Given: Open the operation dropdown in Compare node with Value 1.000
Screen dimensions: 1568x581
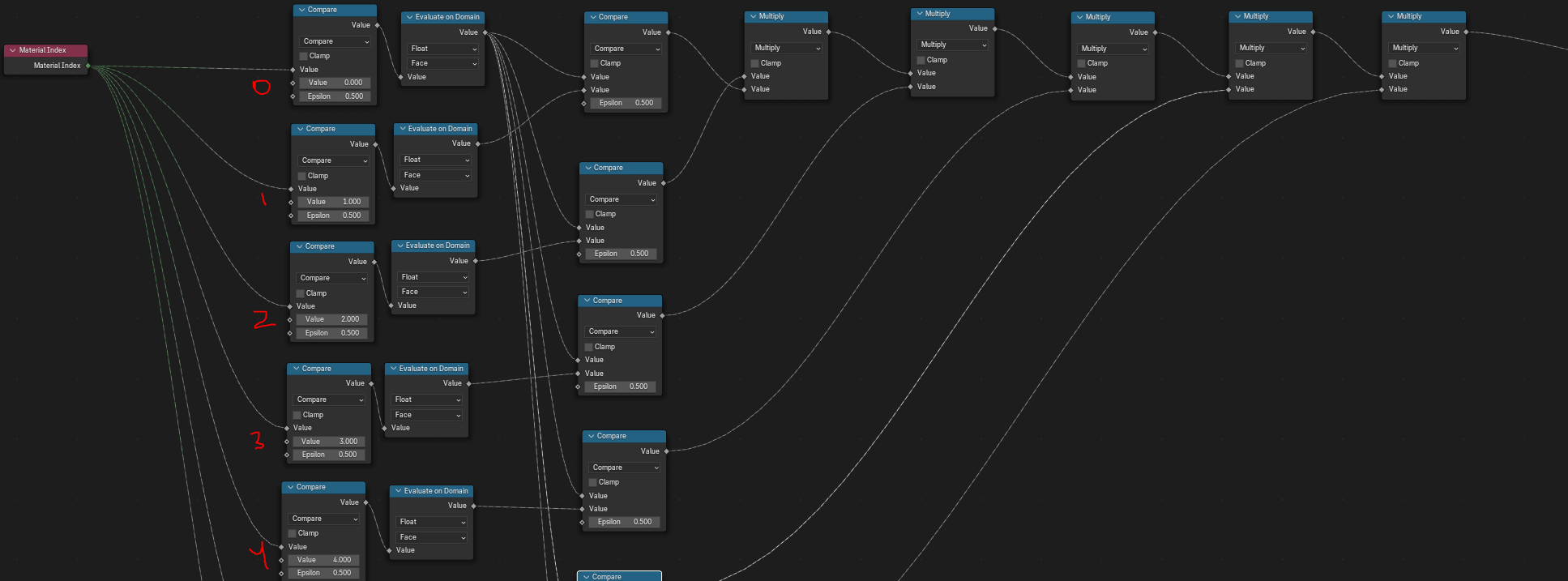Looking at the screenshot, I should click(x=333, y=160).
